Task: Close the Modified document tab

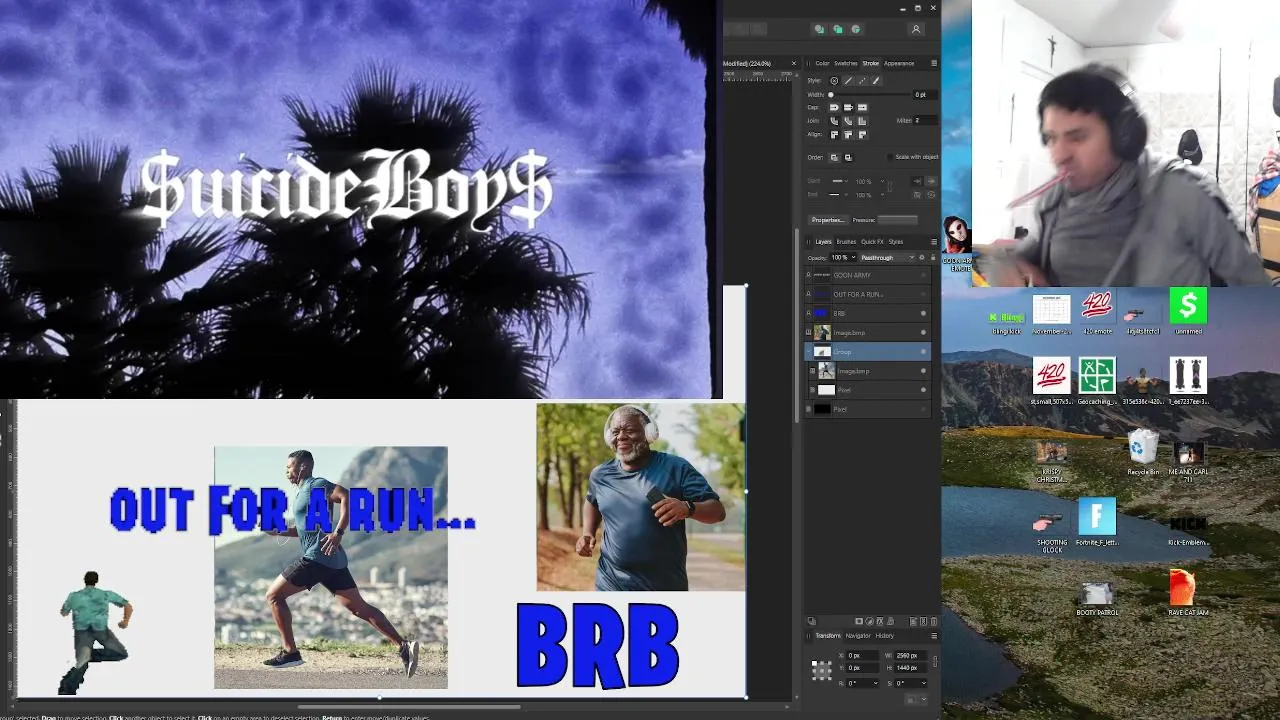Action: point(794,63)
